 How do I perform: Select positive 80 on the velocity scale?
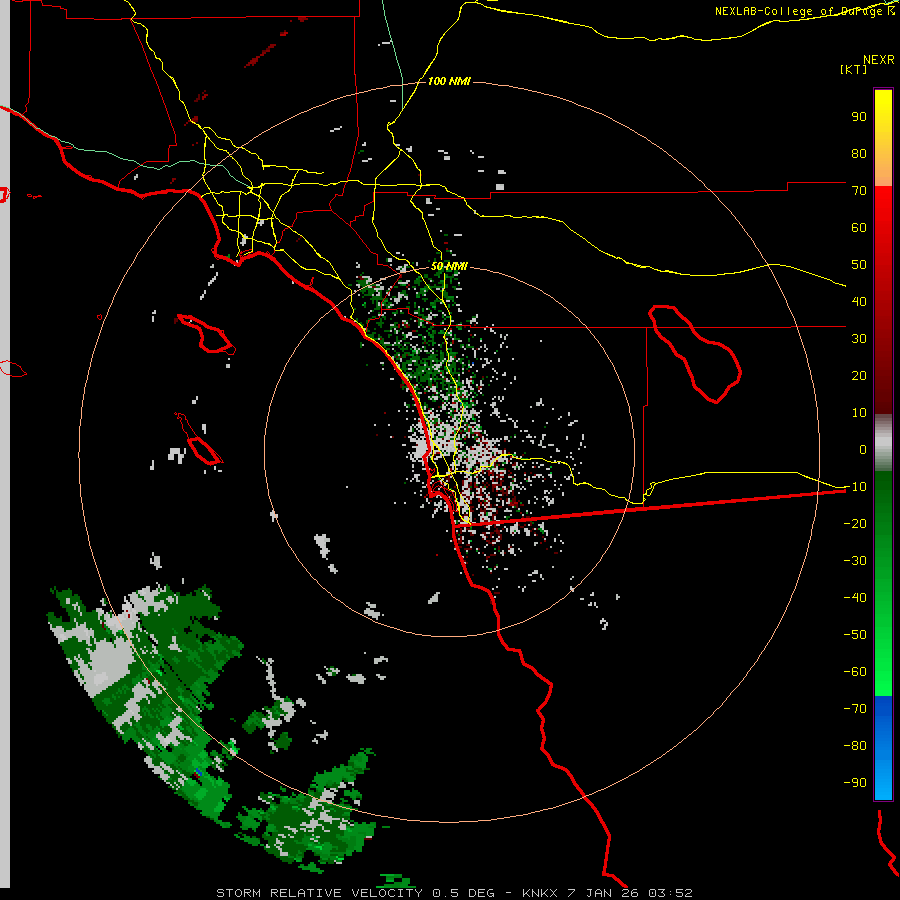(859, 153)
